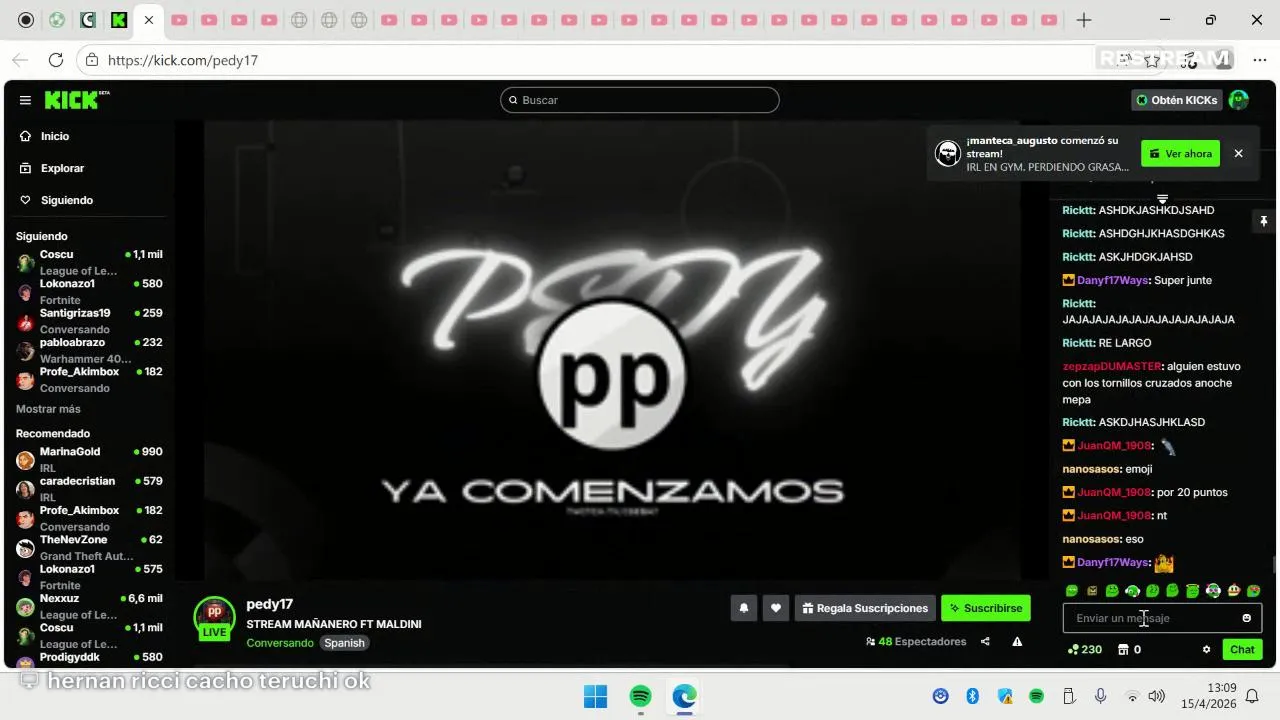Close the active Kick tab
The height and width of the screenshot is (720, 1280).
point(149,20)
